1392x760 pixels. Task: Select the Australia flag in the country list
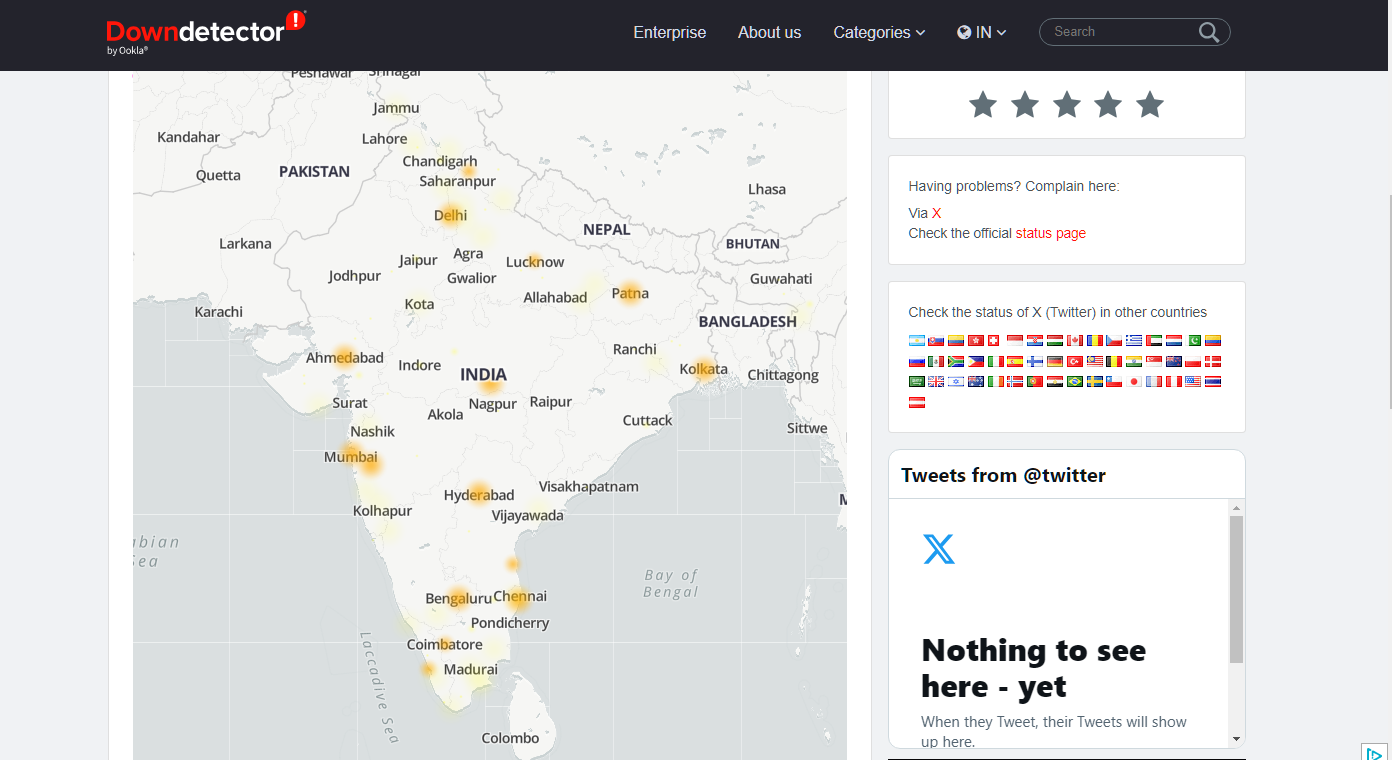(x=974, y=382)
